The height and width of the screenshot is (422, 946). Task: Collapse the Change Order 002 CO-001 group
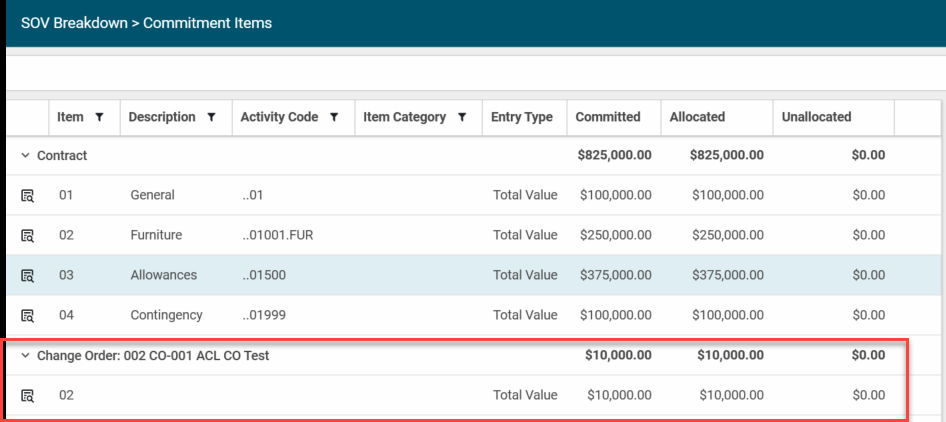pos(25,355)
